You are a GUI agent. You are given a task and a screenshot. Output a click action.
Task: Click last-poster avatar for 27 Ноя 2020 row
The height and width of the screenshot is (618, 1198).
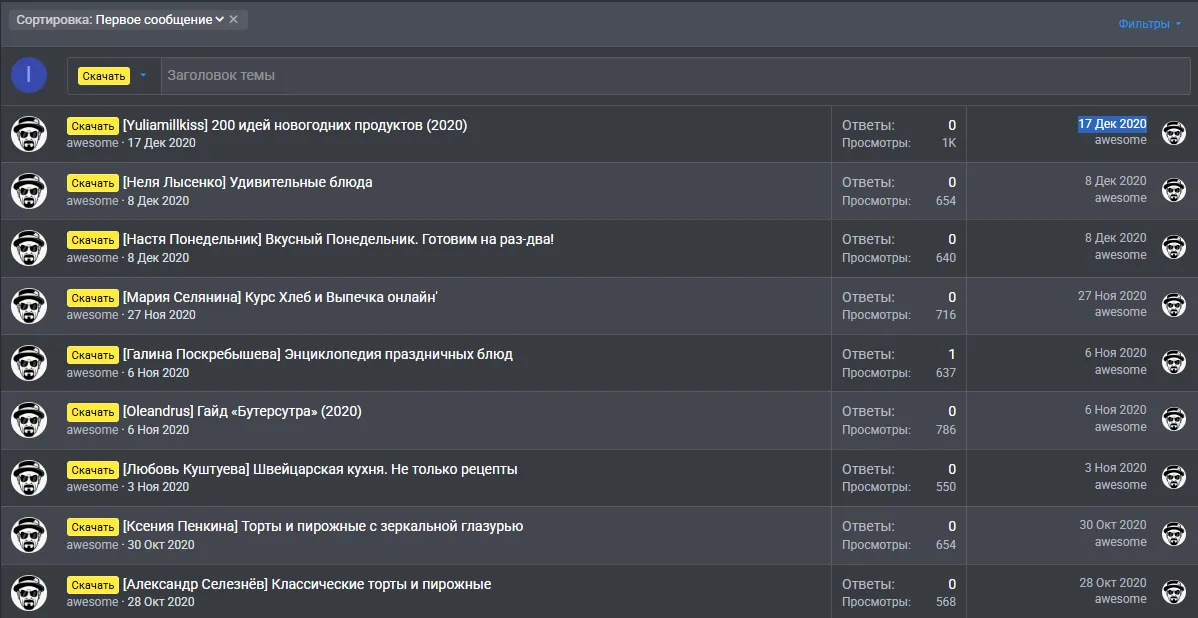pos(1174,305)
